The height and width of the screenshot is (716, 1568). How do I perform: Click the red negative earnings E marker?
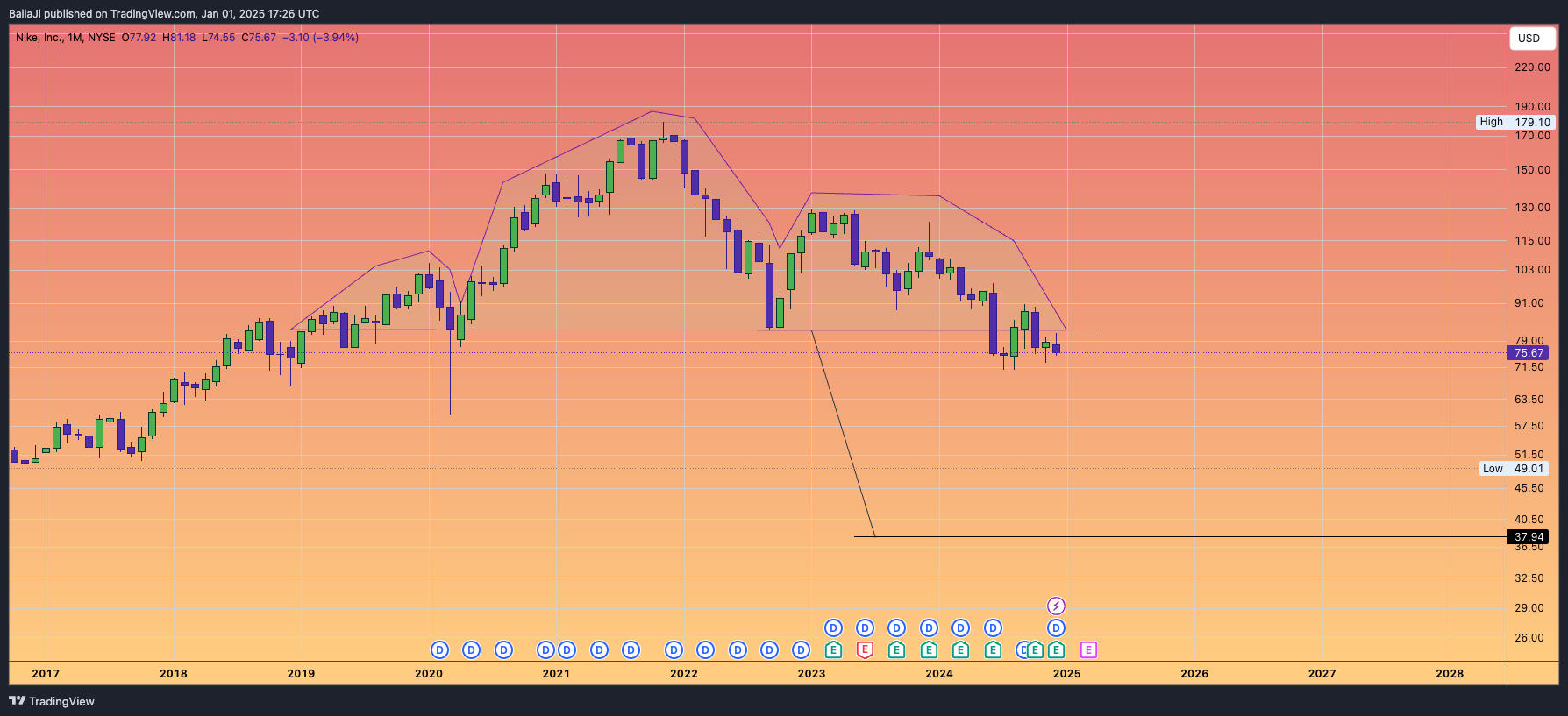tap(865, 649)
